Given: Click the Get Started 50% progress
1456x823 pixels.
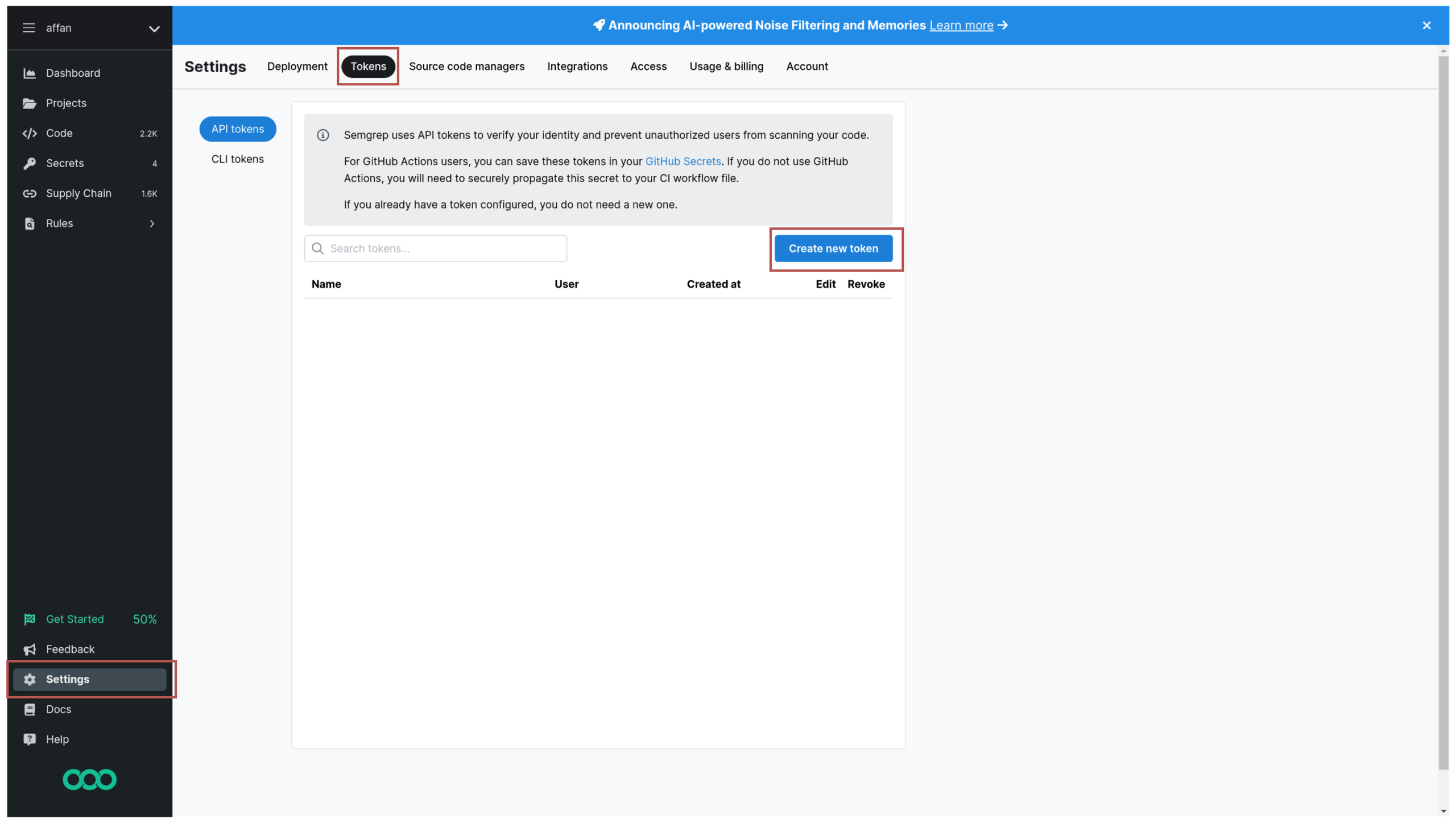Looking at the screenshot, I should 144,619.
